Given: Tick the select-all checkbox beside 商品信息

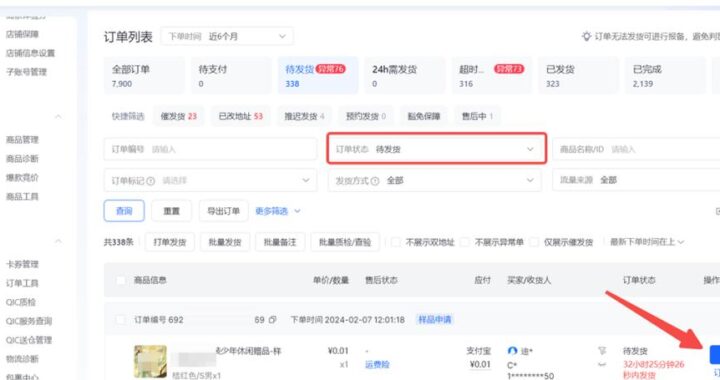Looking at the screenshot, I should pos(120,280).
